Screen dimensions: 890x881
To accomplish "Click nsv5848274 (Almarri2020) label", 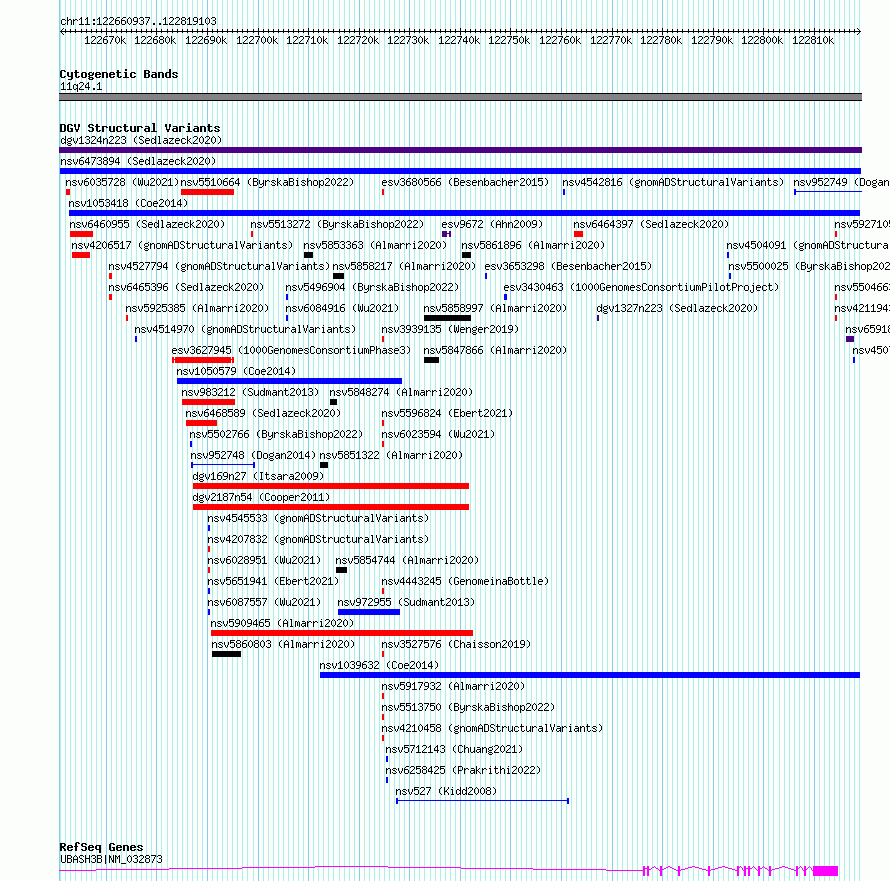I will [401, 392].
